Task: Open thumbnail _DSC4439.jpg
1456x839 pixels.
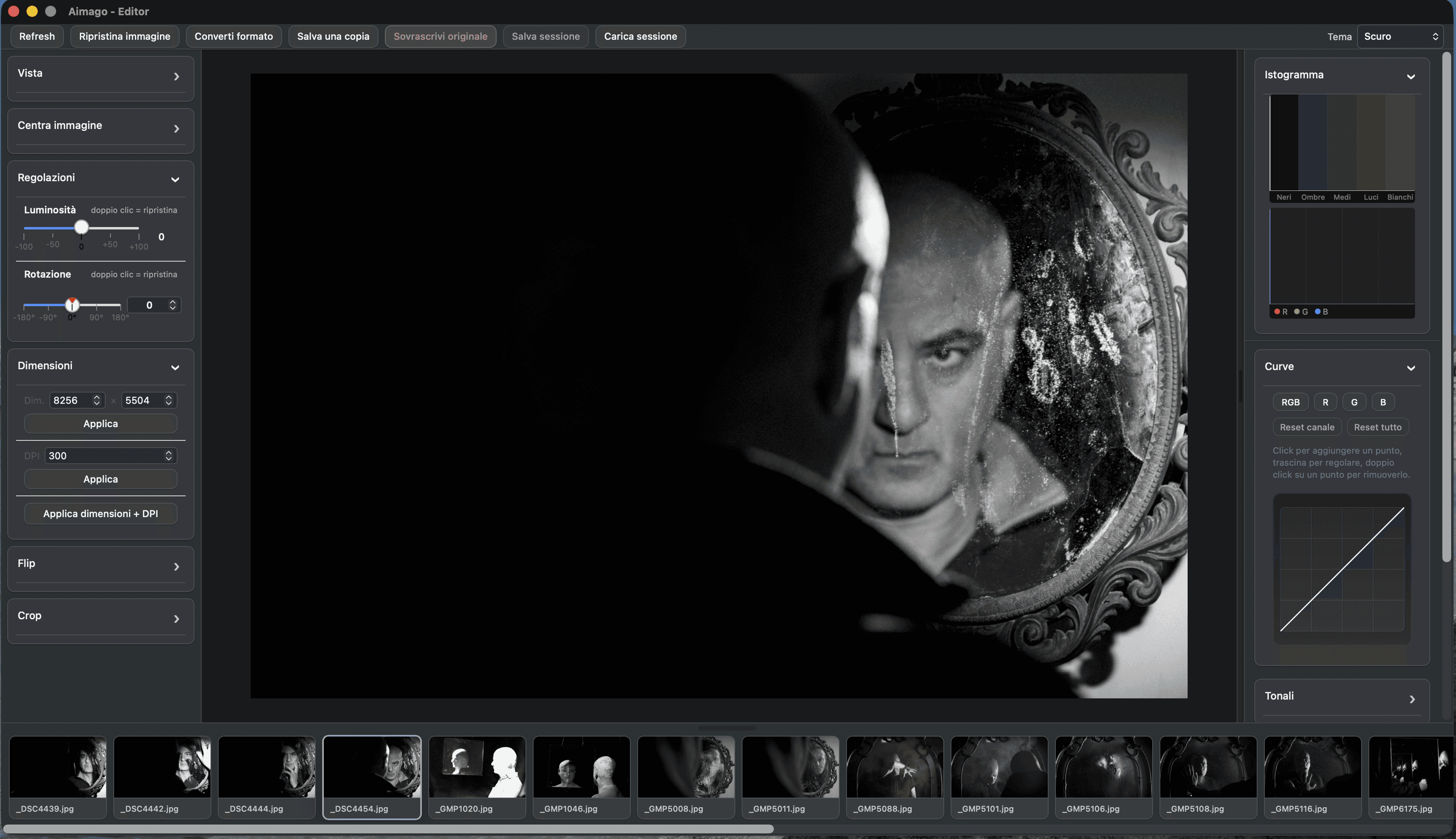Action: tap(57, 777)
